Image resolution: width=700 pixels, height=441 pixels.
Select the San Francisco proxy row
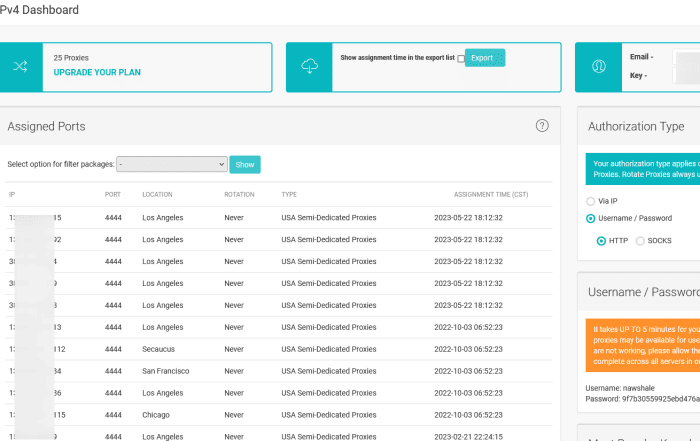[168, 371]
